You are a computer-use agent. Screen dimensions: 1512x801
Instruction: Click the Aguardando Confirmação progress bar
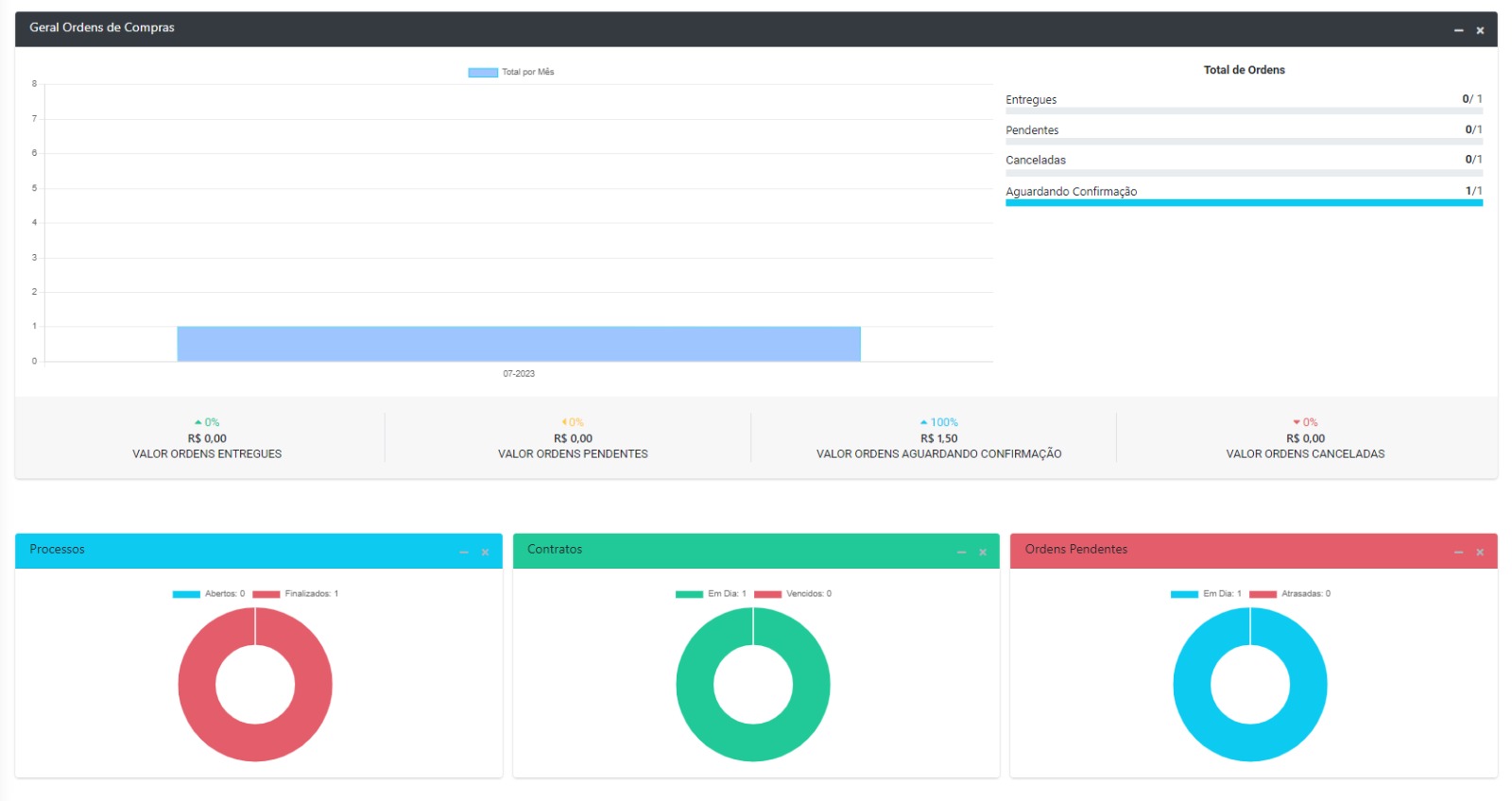pyautogui.click(x=1244, y=203)
